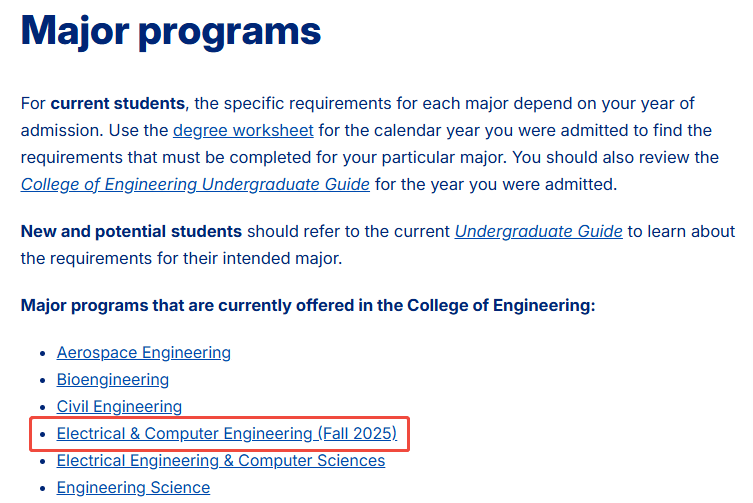Click the bold 'current students' text
Viewport: 753px width, 503px height.
tap(118, 103)
